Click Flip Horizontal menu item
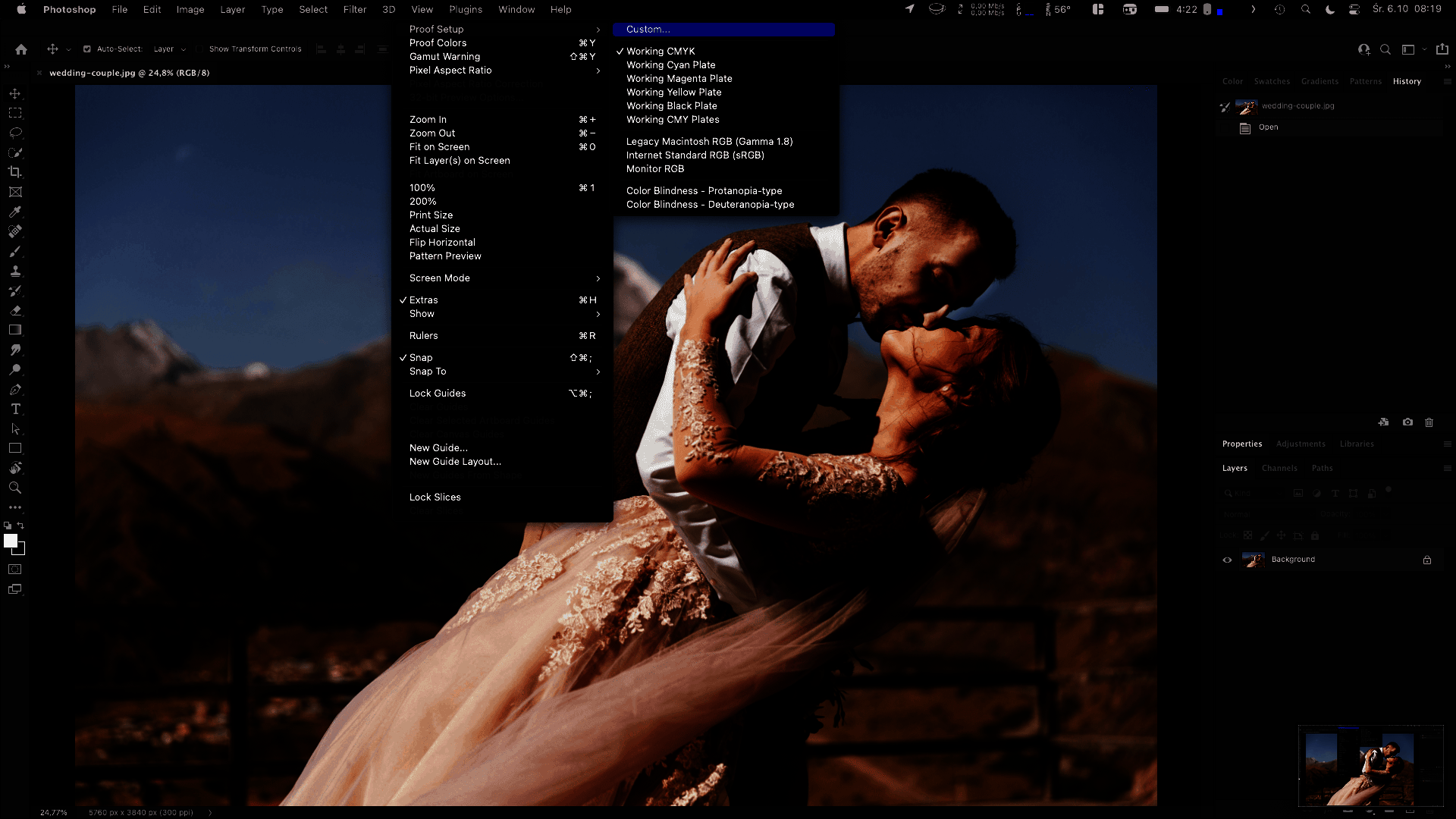 (502, 243)
